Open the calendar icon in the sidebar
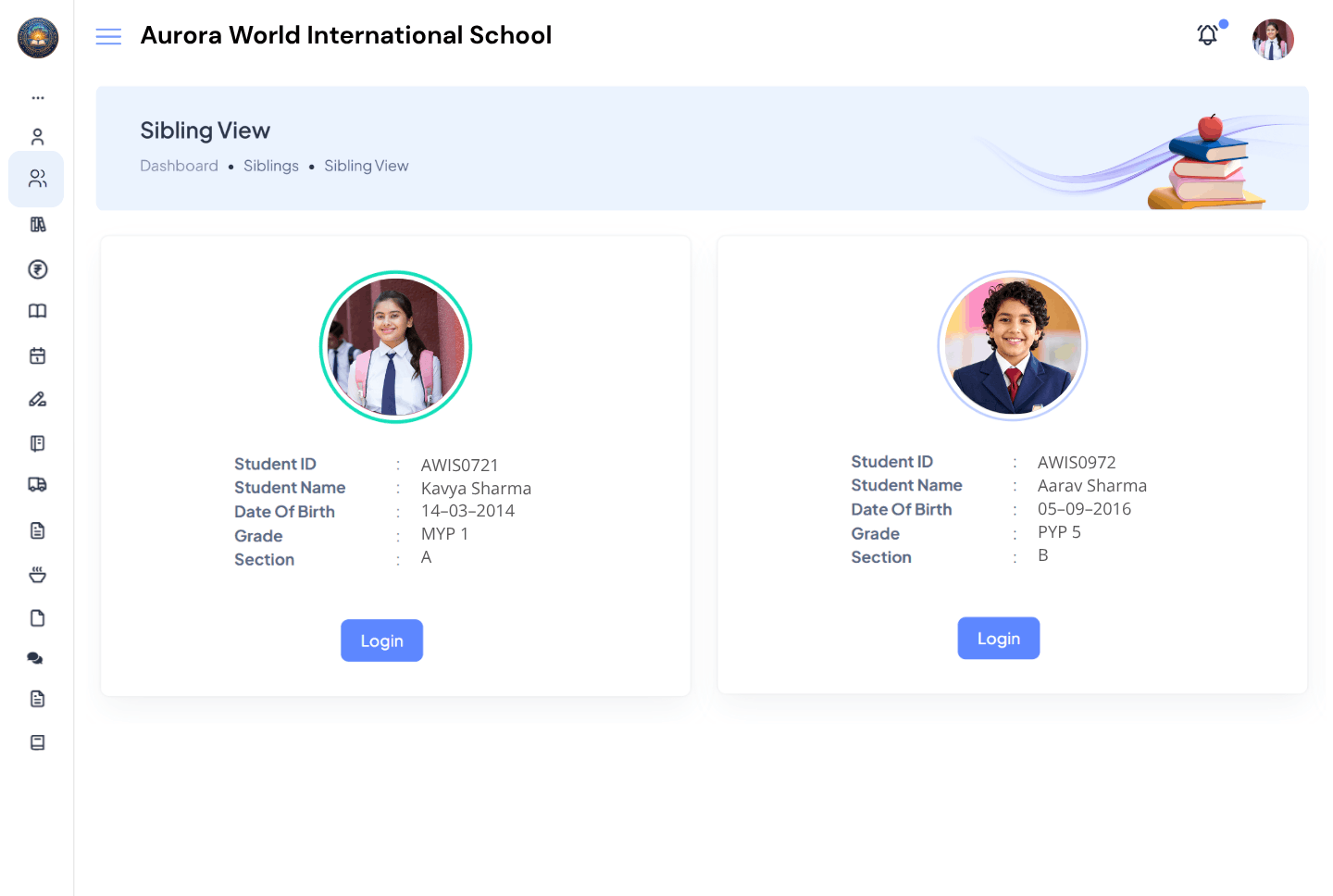 coord(36,355)
